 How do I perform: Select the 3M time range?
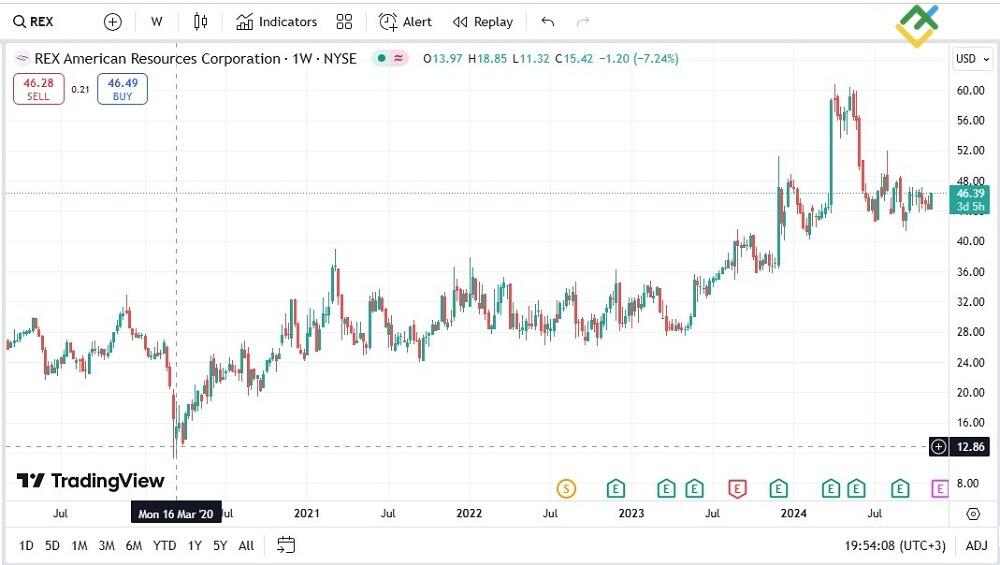tap(107, 546)
